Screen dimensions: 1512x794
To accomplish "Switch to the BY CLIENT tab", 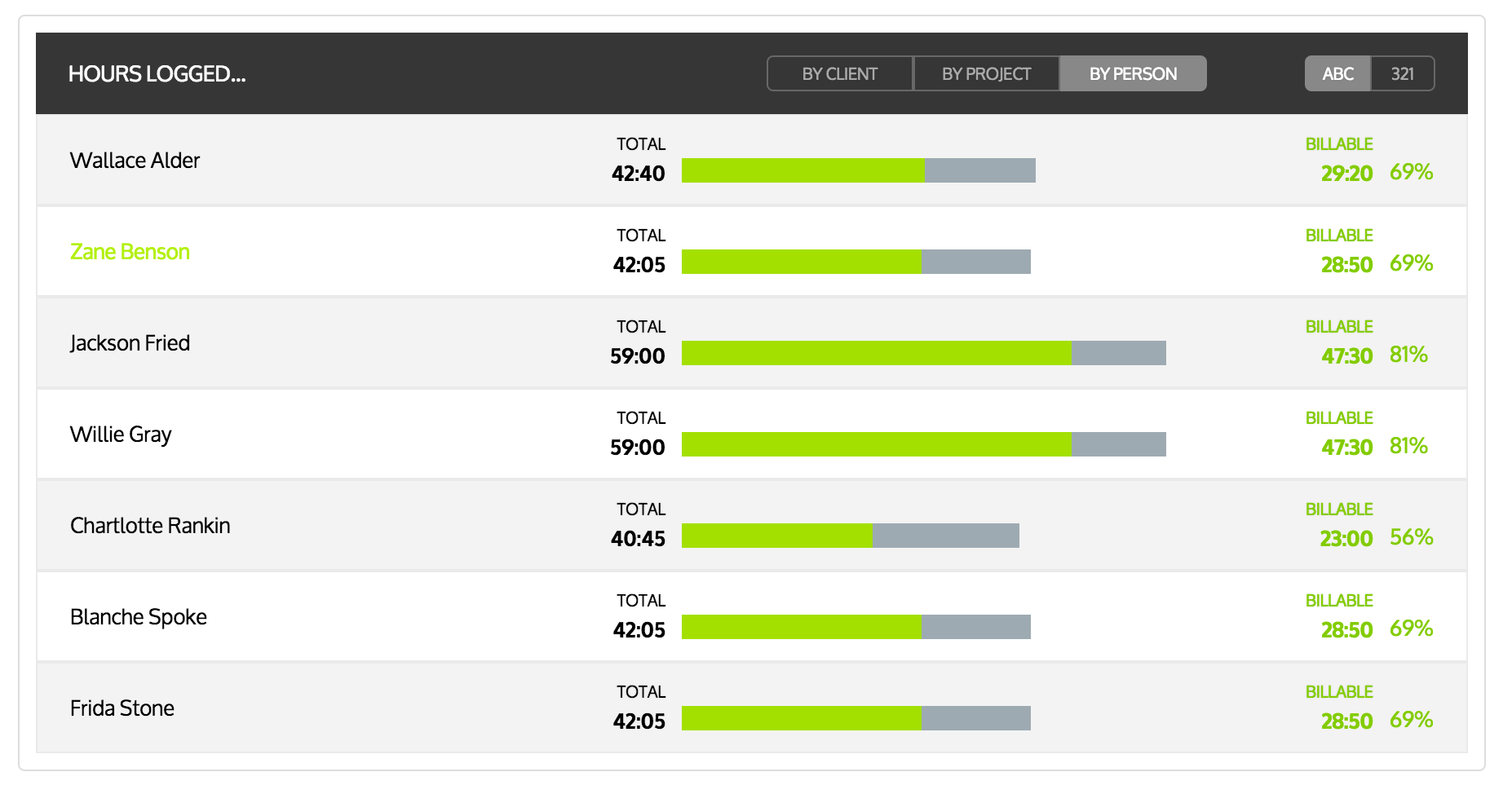I will point(839,73).
